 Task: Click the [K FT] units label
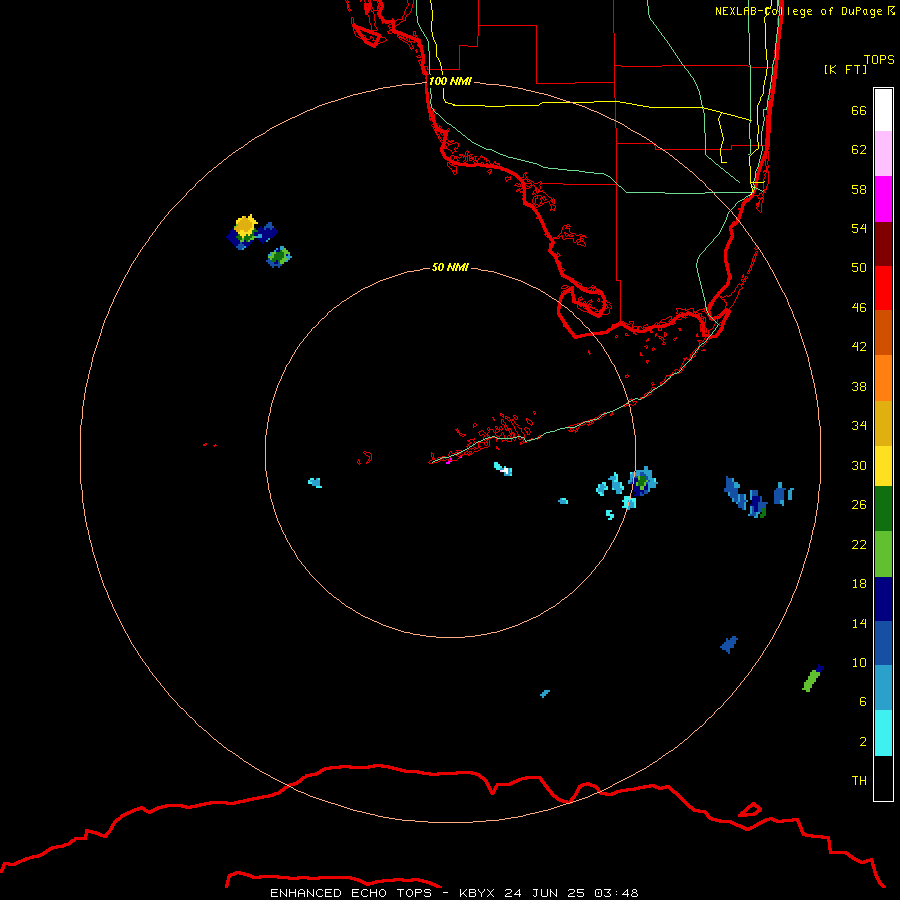(x=845, y=69)
